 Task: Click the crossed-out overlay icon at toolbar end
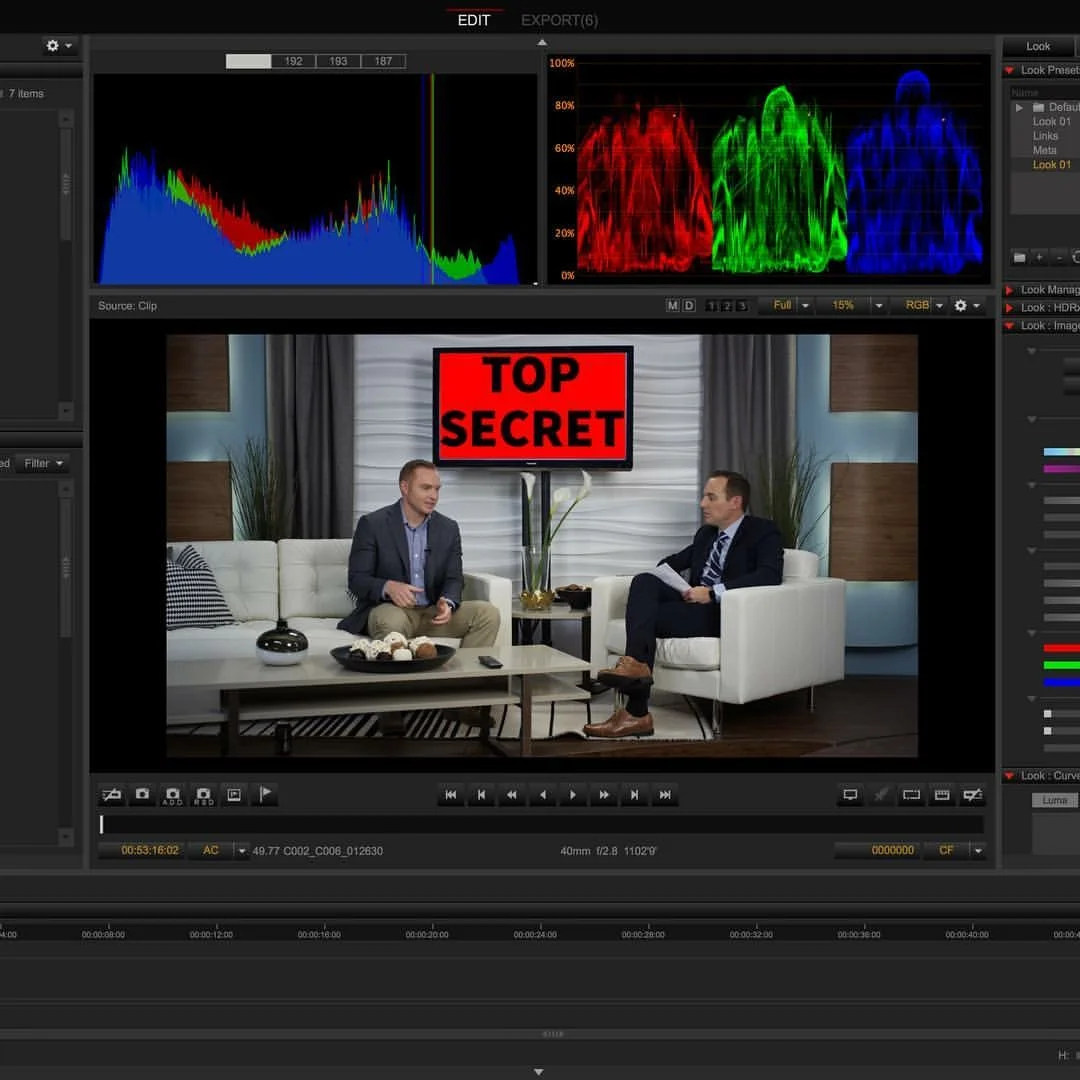[973, 795]
